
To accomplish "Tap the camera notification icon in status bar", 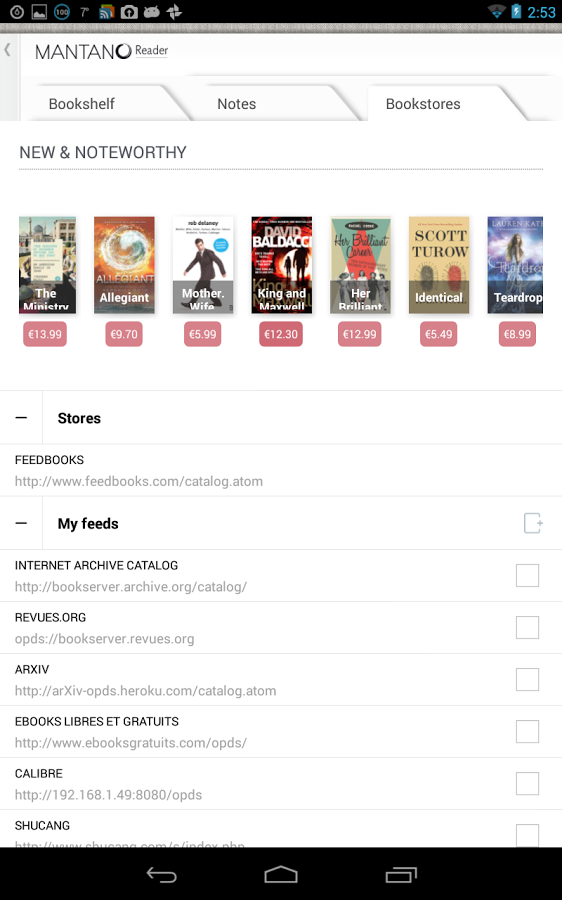I will tap(129, 11).
